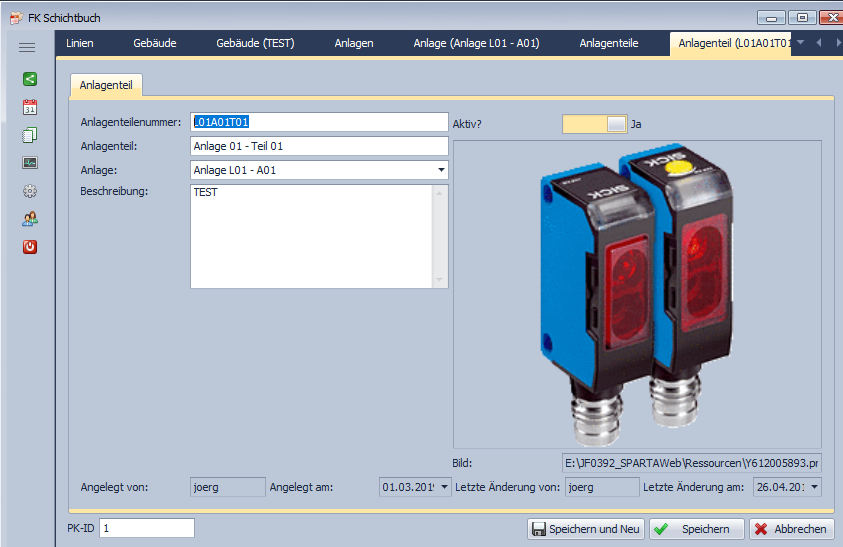Open the monitor icon in sidebar
The image size is (843, 547).
tap(30, 162)
